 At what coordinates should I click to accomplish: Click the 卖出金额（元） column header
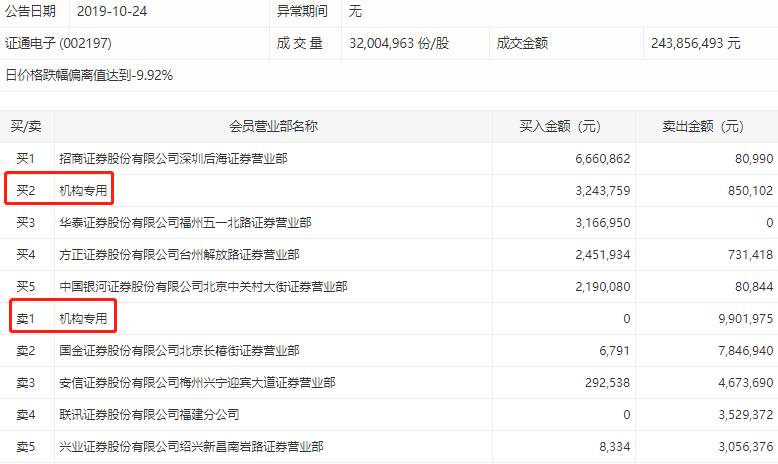706,127
